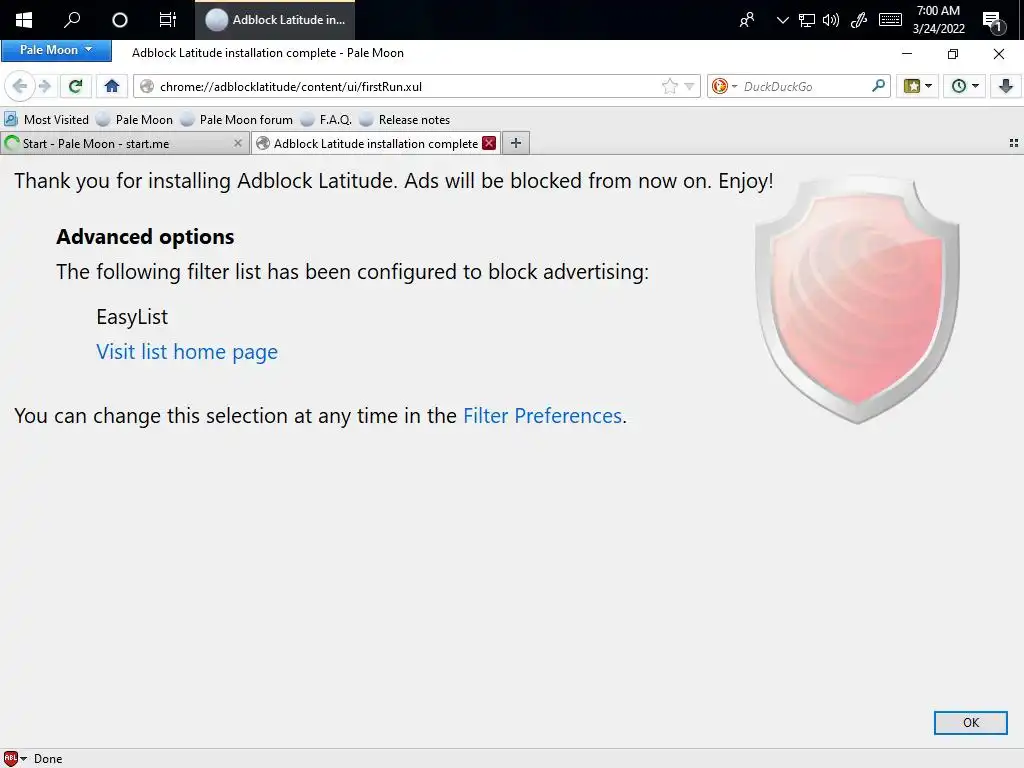Viewport: 1024px width, 768px height.
Task: Open the Pale Moon bookmark
Action: tap(135, 120)
